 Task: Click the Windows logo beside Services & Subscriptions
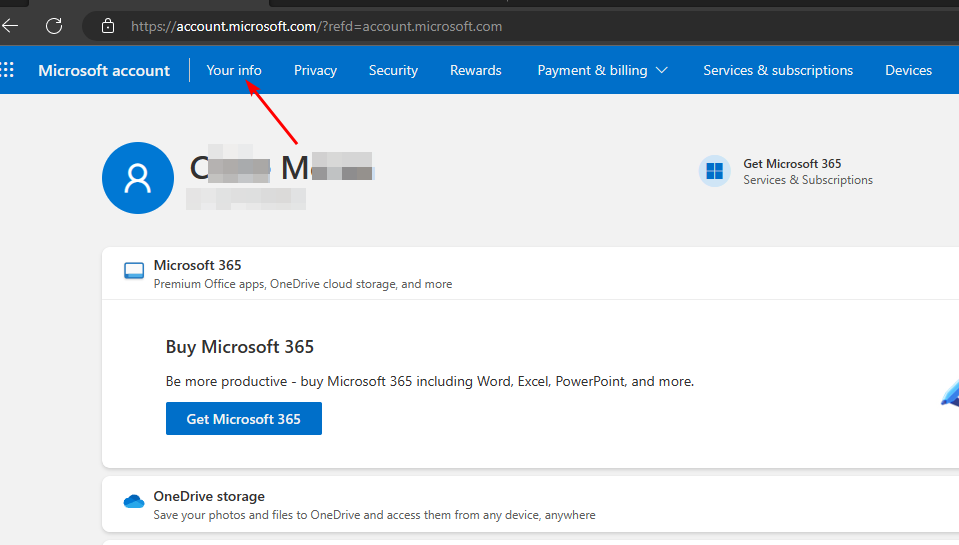(x=714, y=171)
